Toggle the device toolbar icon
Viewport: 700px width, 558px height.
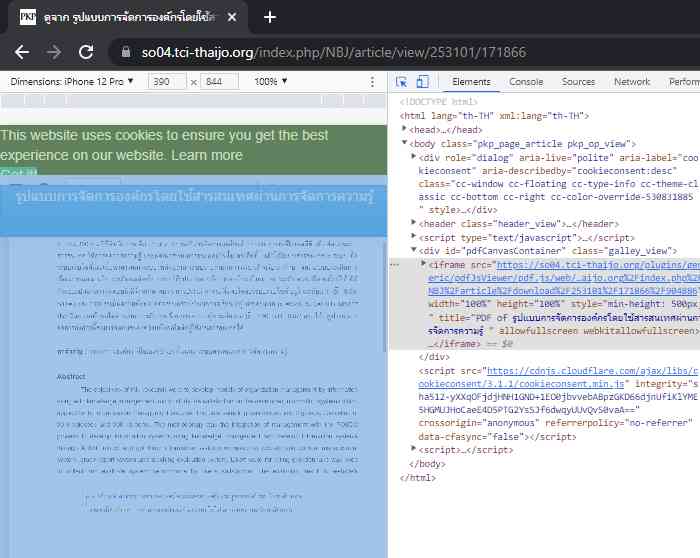422,82
